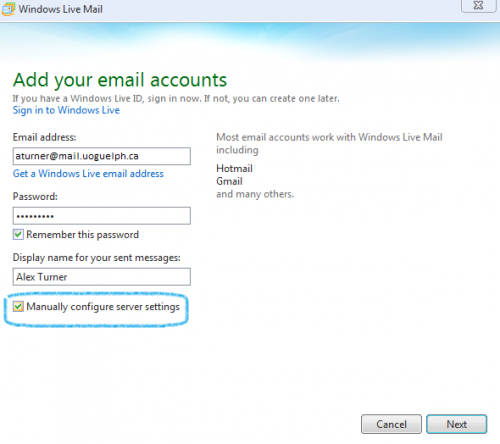
Task: Click the Add your email accounts heading
Action: click(120, 80)
